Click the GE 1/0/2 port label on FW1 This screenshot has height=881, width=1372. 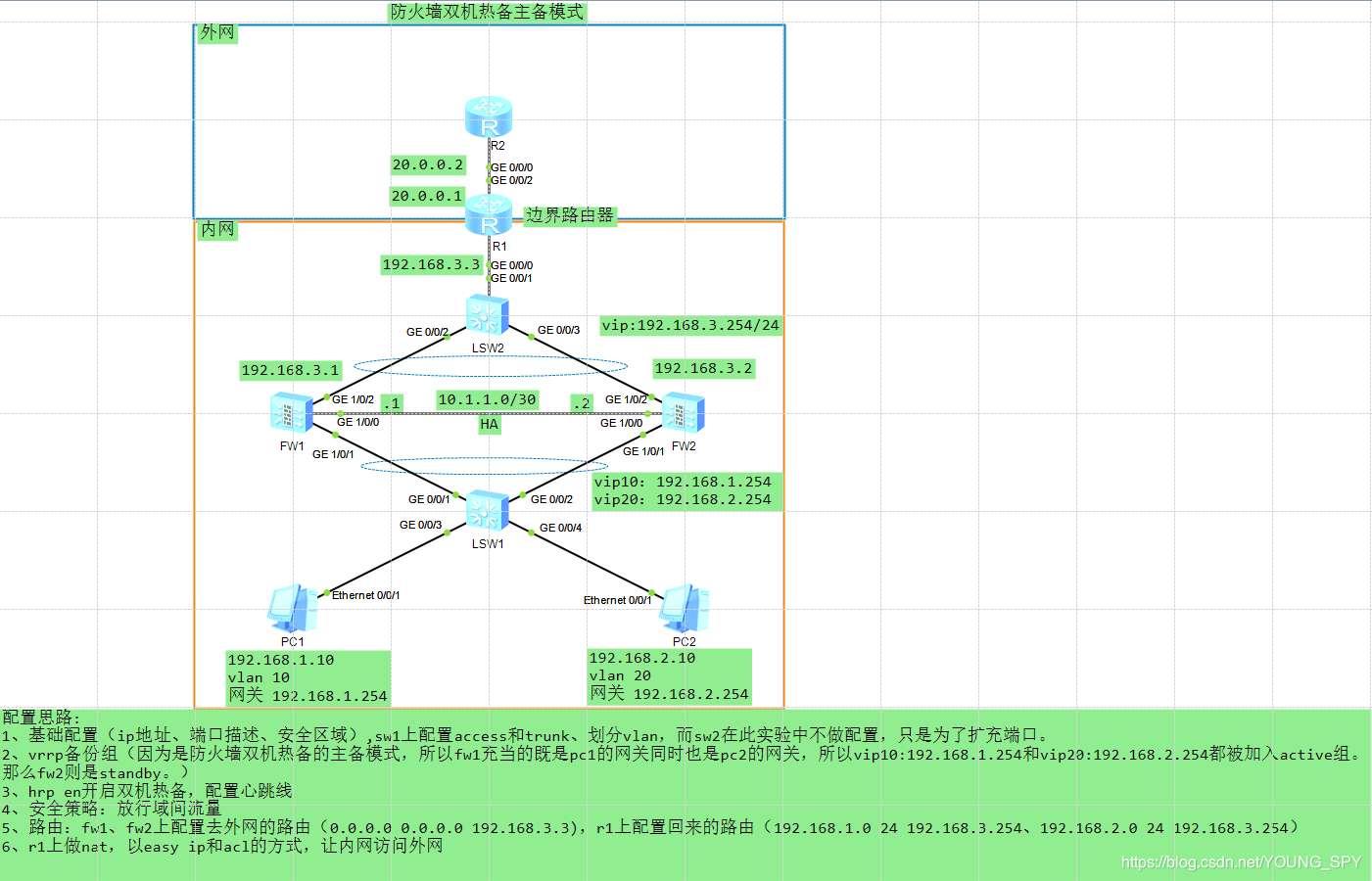pyautogui.click(x=353, y=399)
